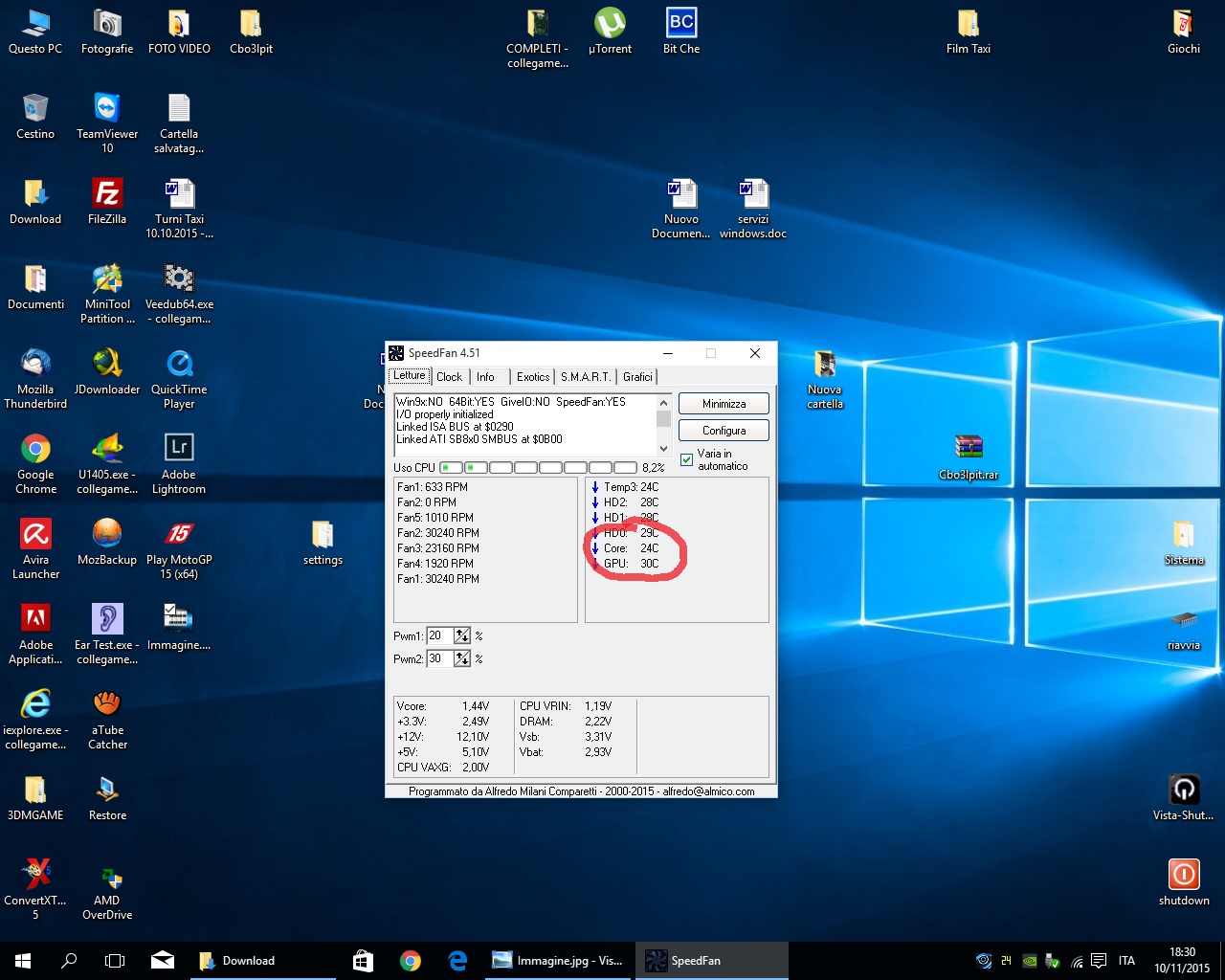Switch to the Grafici tab

point(637,377)
